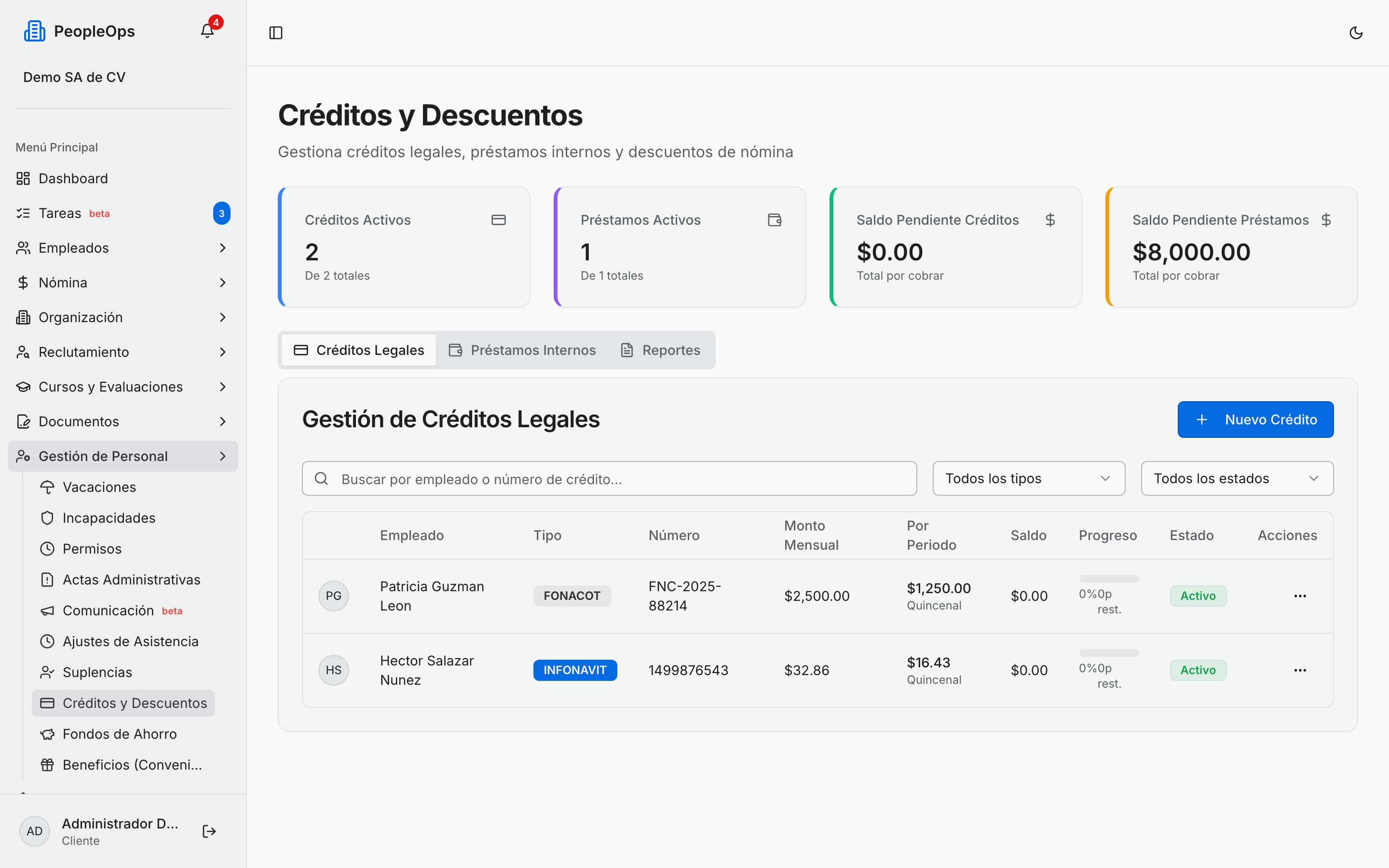Screen dimensions: 1389x868
Task: Switch to the Préstamos Internos tab
Action: (522, 350)
